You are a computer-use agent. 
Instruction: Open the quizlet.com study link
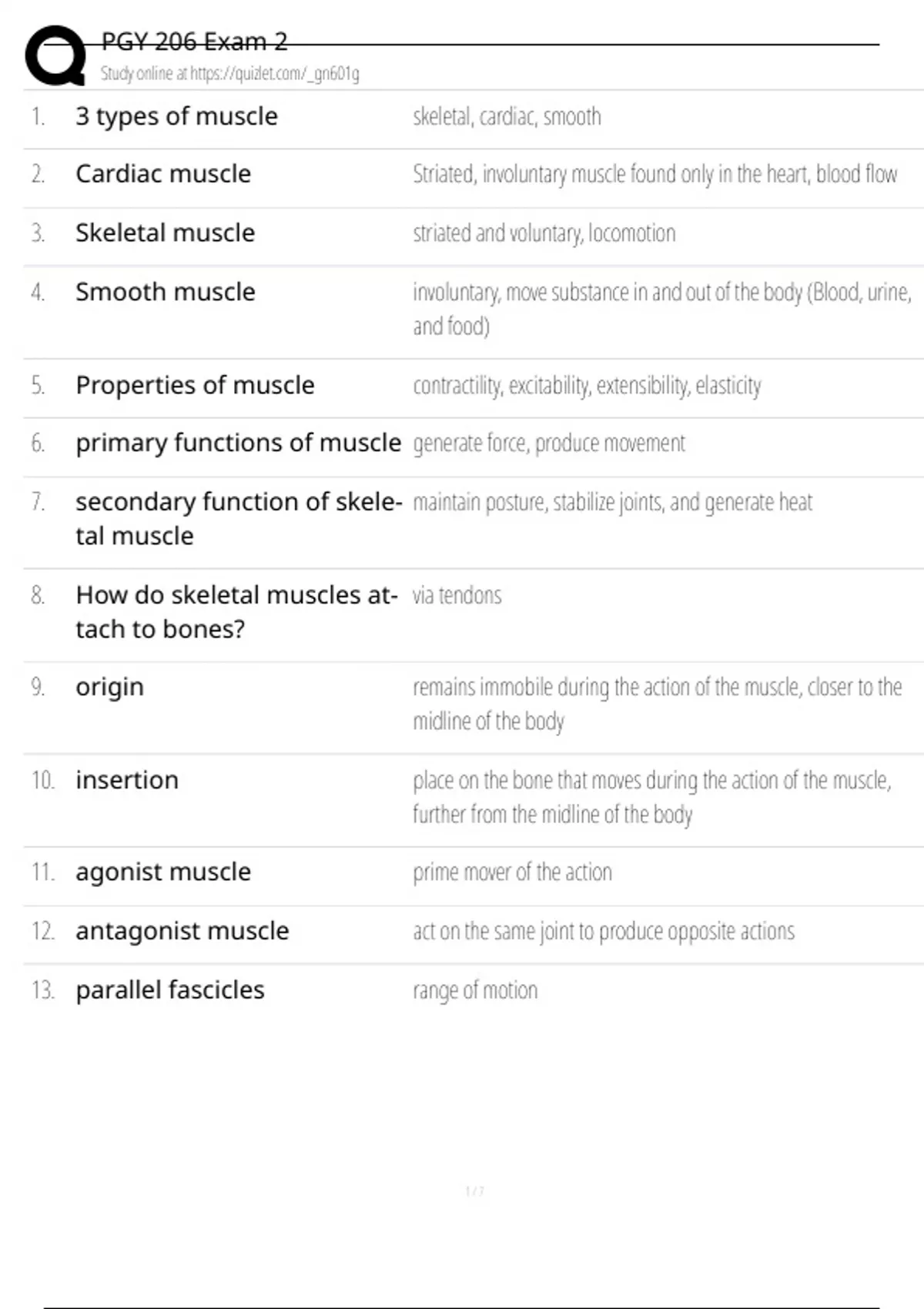coord(229,74)
